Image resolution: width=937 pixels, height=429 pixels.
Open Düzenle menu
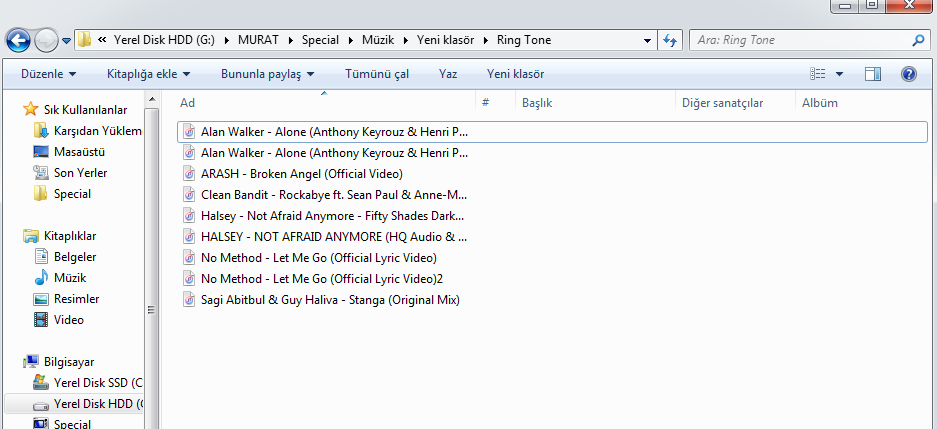tap(48, 74)
